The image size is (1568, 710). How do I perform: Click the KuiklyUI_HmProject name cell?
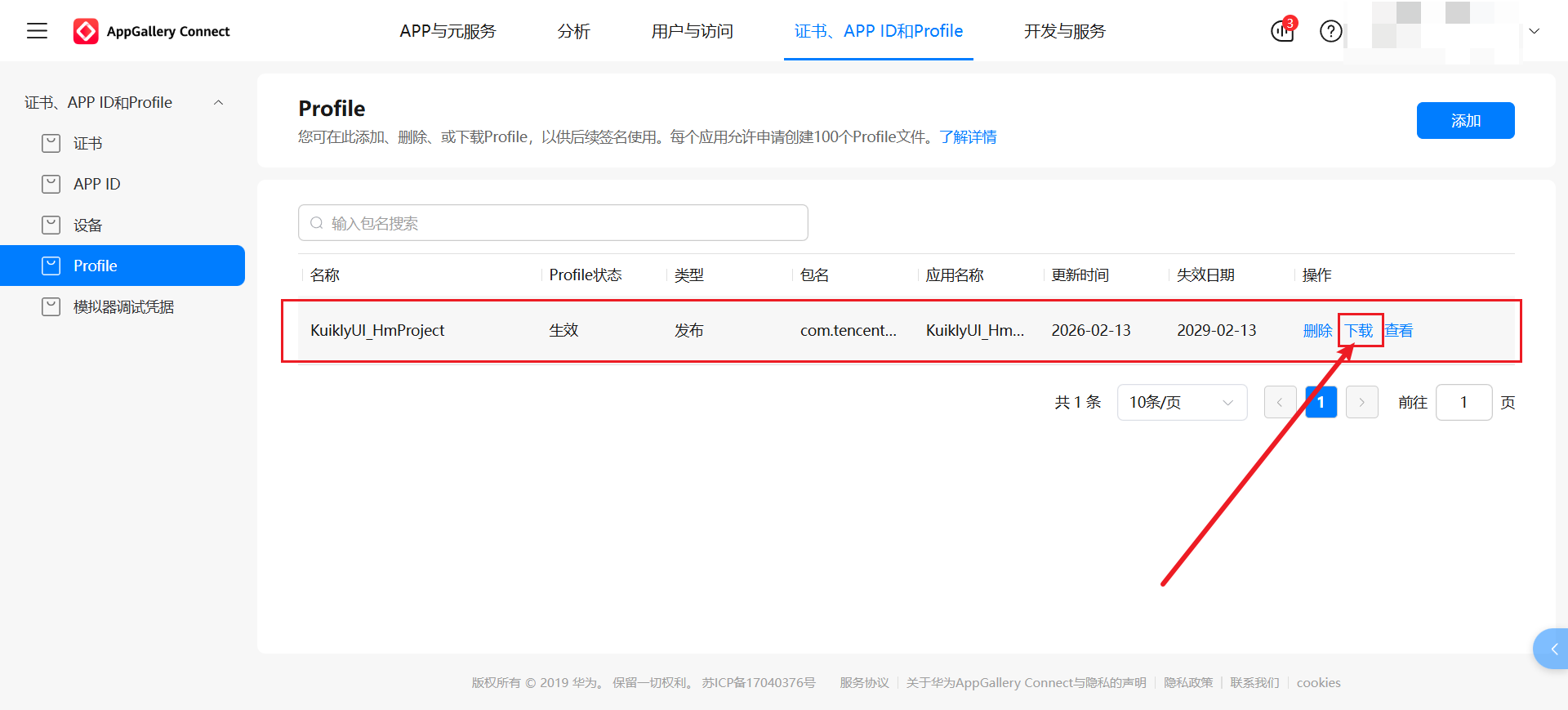[x=377, y=330]
